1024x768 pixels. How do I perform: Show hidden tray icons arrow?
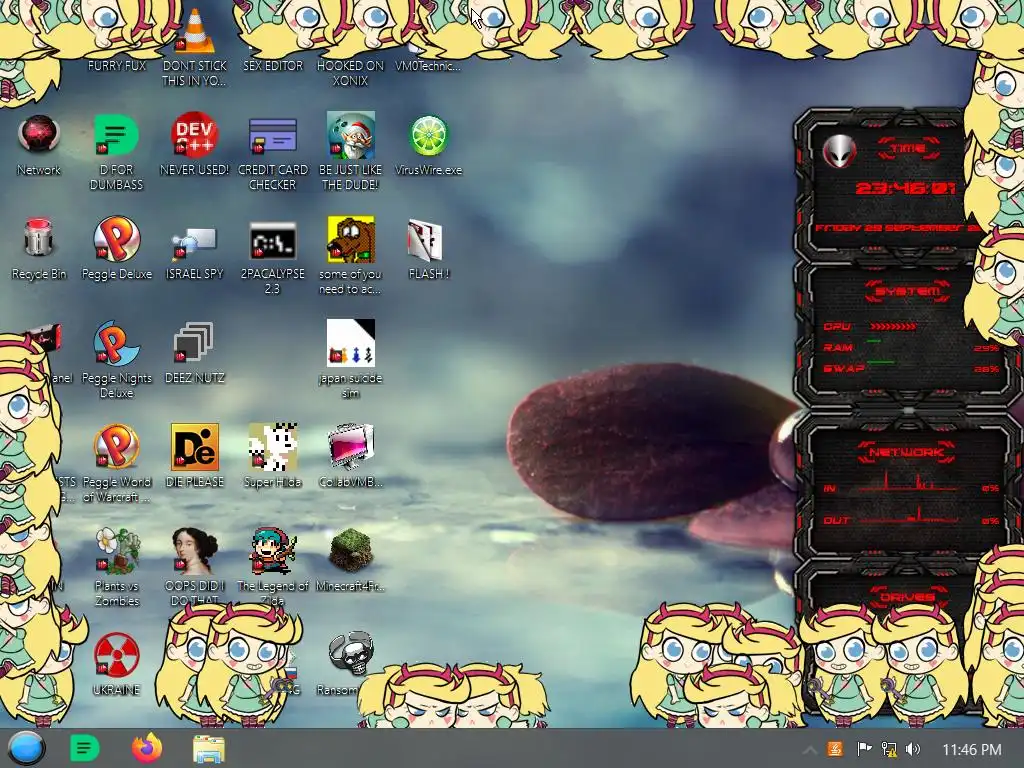808,750
